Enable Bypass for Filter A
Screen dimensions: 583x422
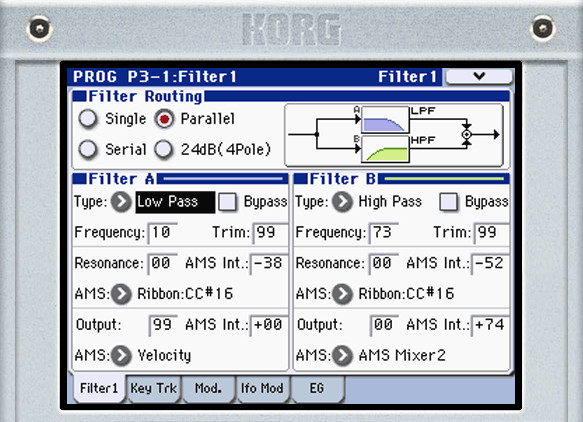(228, 202)
